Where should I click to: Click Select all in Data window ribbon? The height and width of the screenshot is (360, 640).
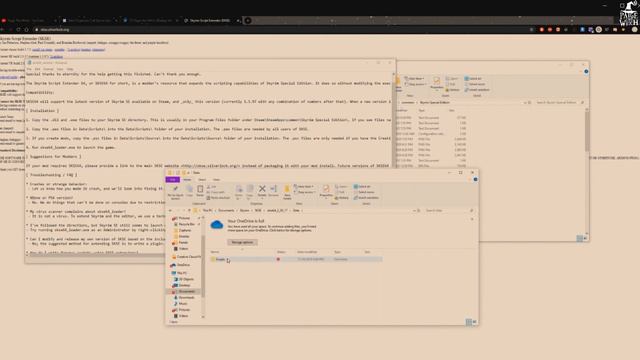click(x=362, y=187)
